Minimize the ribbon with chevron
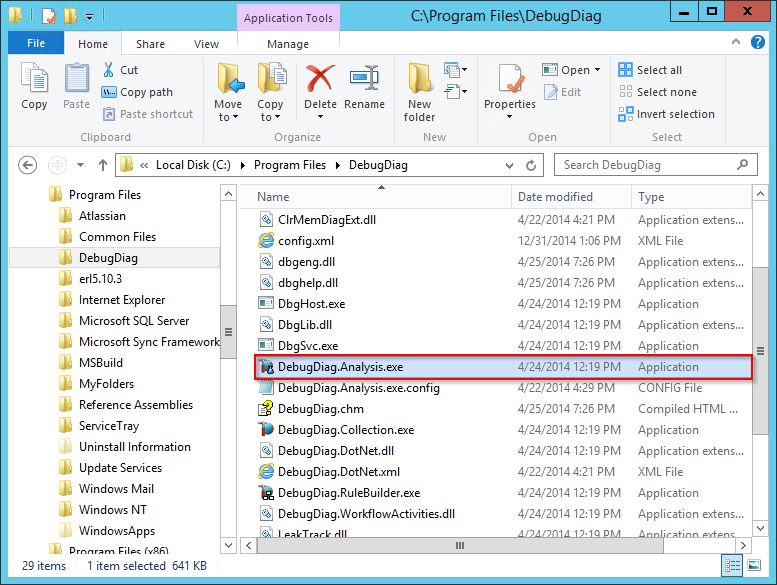Screen dimensions: 777x585 (x=736, y=42)
